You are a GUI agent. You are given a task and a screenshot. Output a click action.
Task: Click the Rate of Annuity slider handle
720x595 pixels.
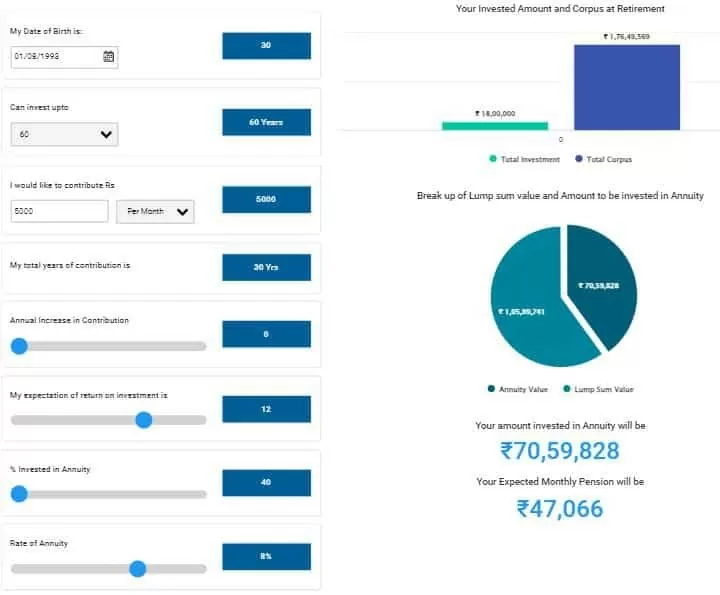137,568
